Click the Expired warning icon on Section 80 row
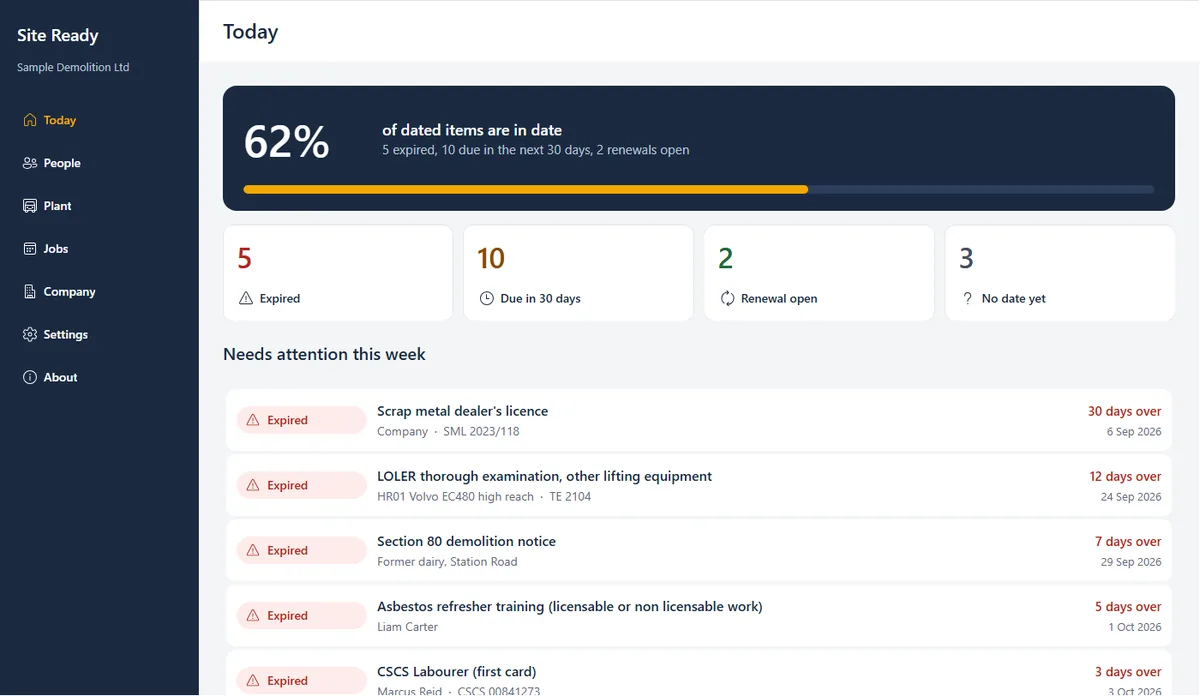The height and width of the screenshot is (696, 1200). tap(253, 550)
